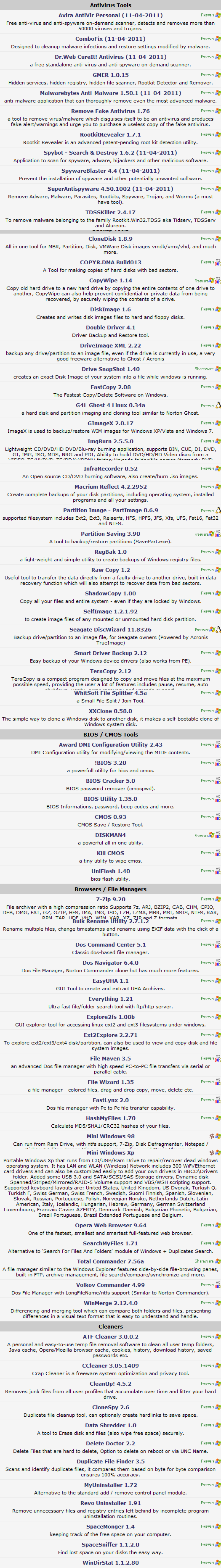Click the Raw Copy 1.2 title

(110, 570)
